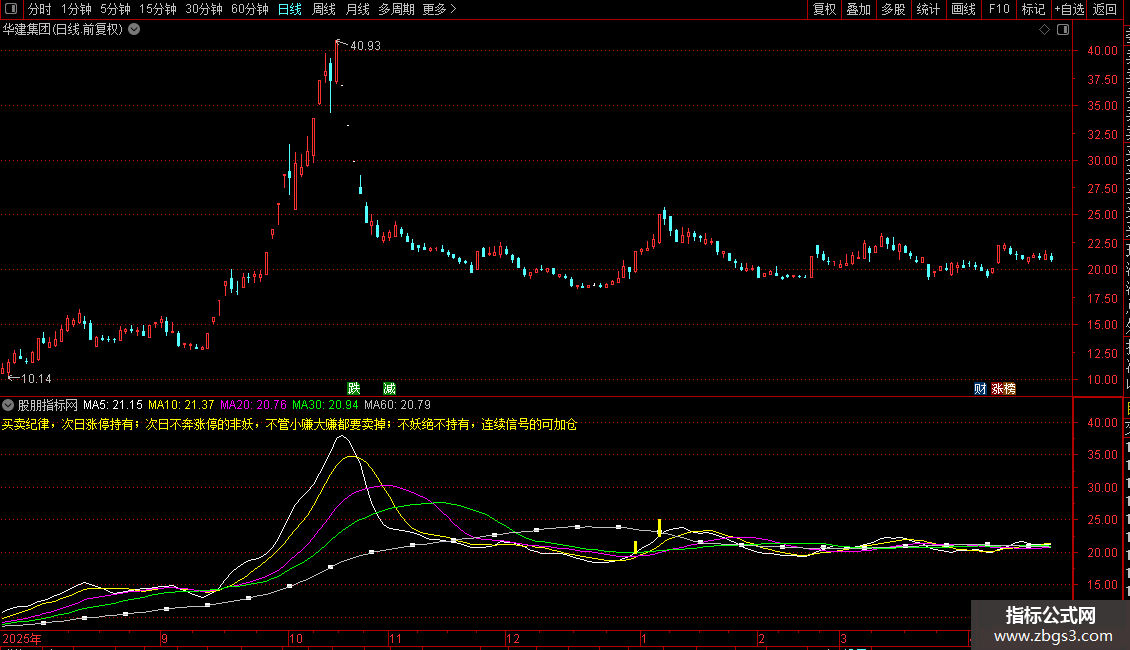Open the 统计 statistics tool
Screen dimensions: 1130x650
928,9
